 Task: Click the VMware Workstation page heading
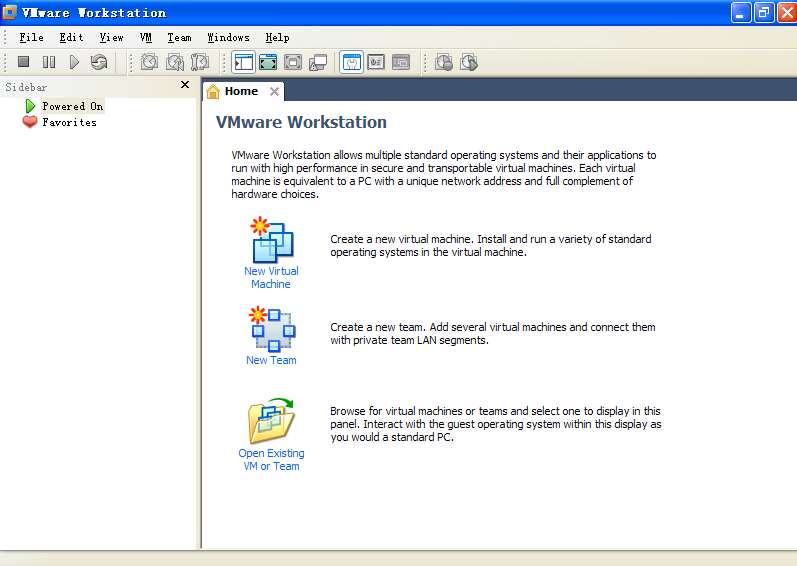(301, 122)
